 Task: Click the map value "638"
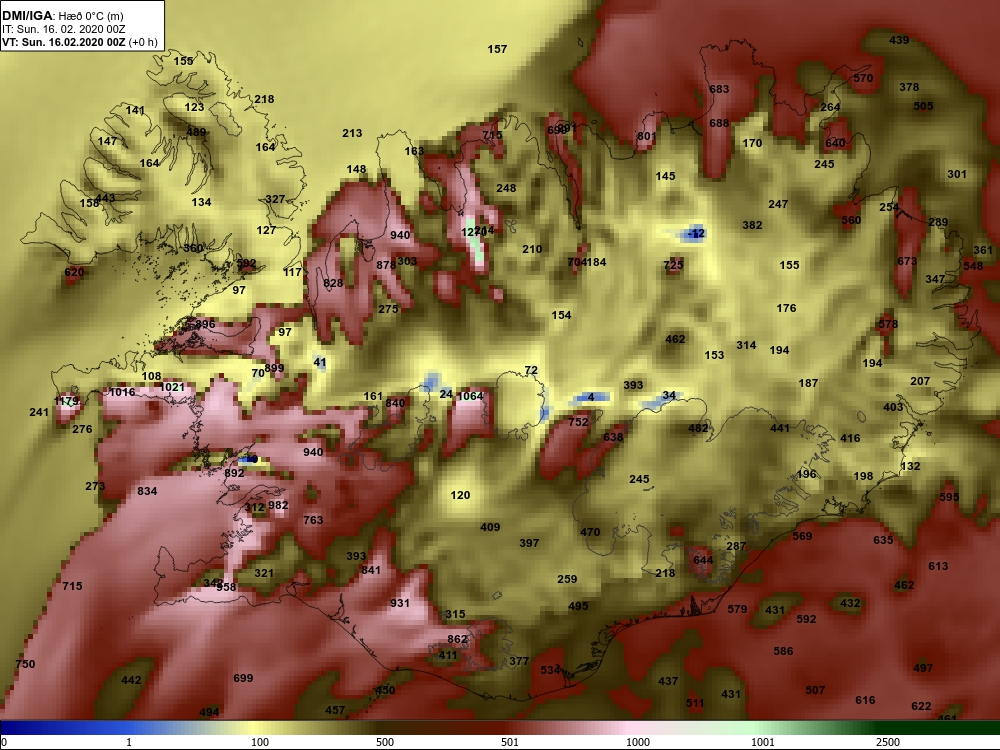(613, 438)
